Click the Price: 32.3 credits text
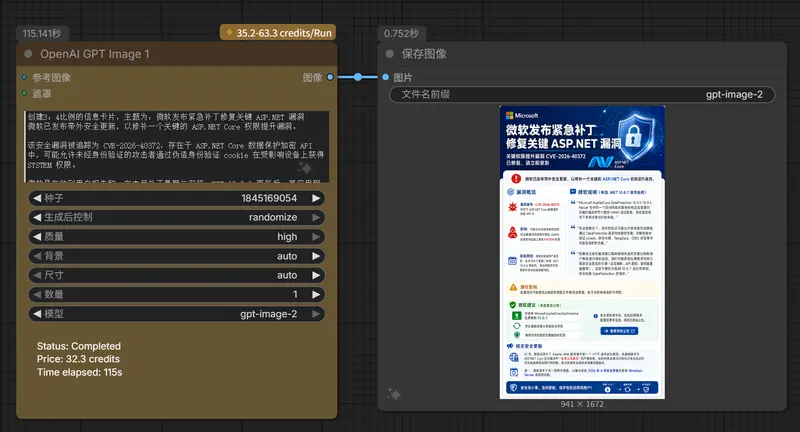This screenshot has height=432, width=800. coord(78,359)
